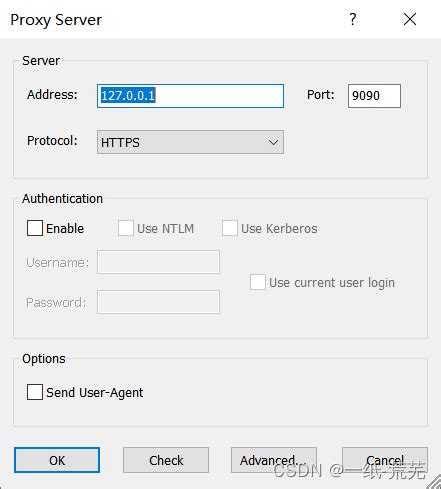441x489 pixels.
Task: Open the Protocol dropdown showing HTTPS
Action: click(190, 142)
